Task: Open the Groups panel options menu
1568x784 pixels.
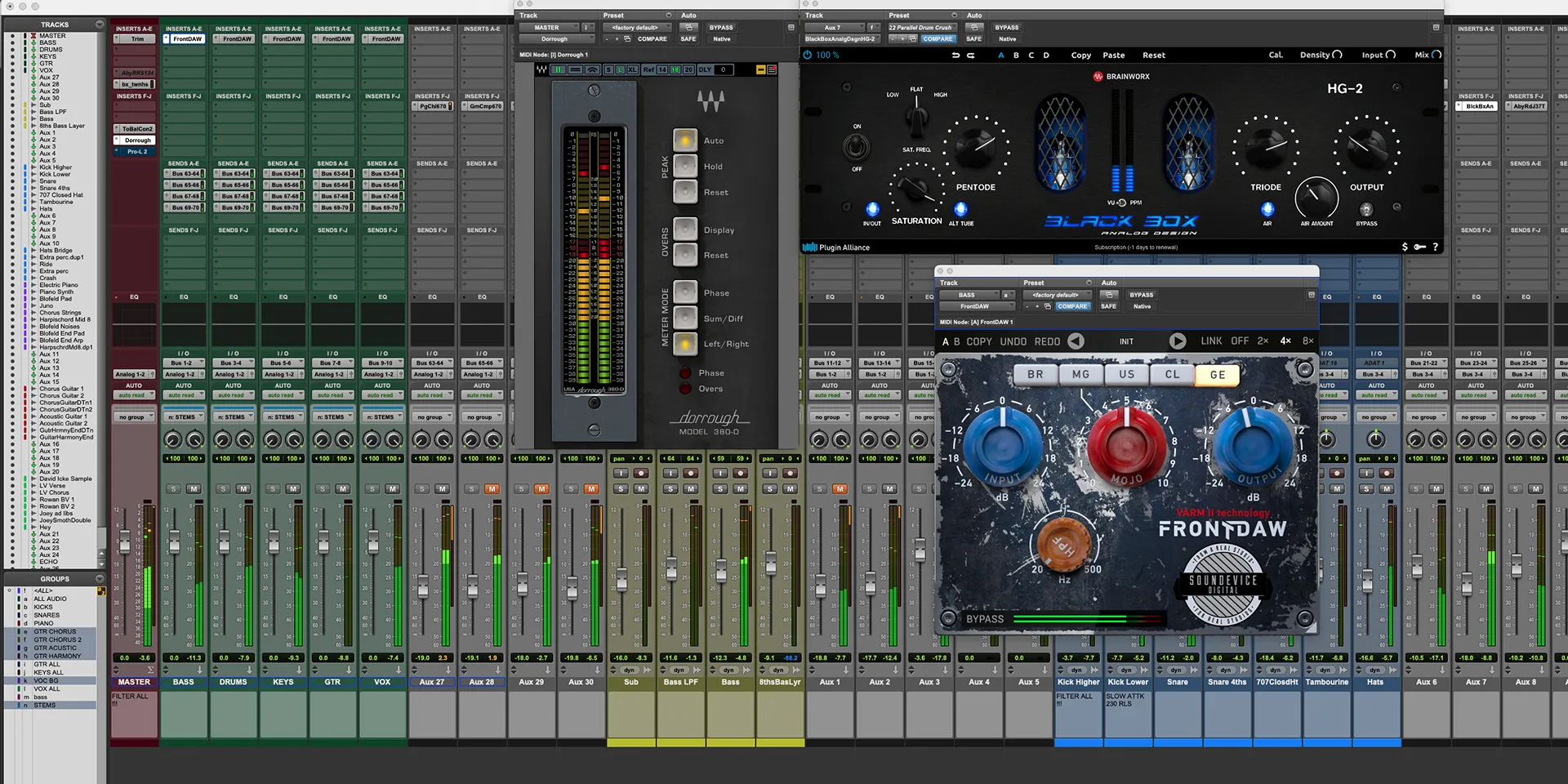Action: tap(100, 578)
